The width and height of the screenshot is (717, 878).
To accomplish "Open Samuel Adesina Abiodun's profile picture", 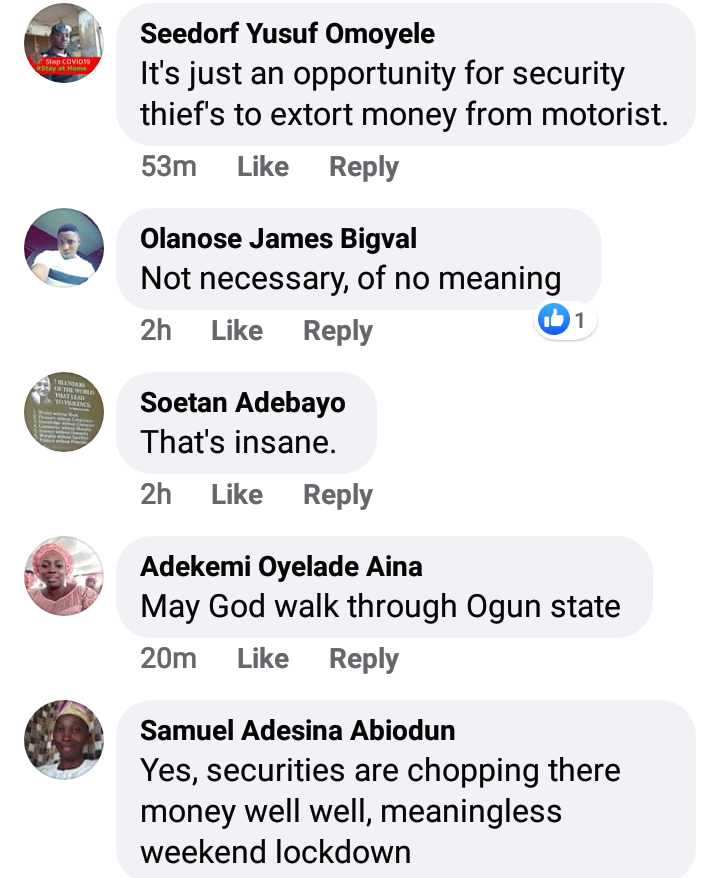I will point(64,740).
